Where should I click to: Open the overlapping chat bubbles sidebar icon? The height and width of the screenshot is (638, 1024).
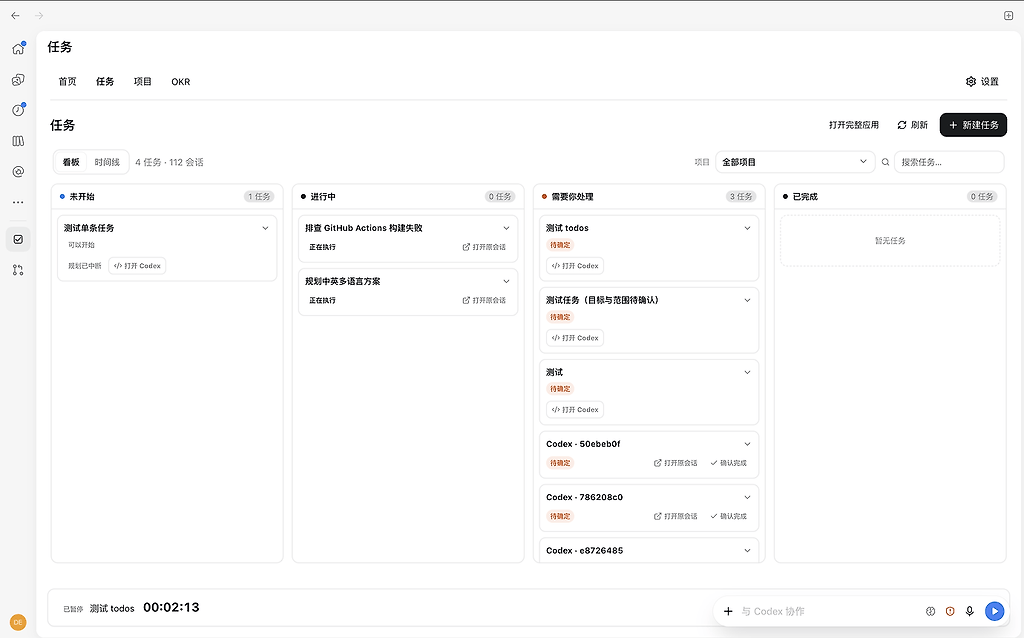tap(18, 80)
